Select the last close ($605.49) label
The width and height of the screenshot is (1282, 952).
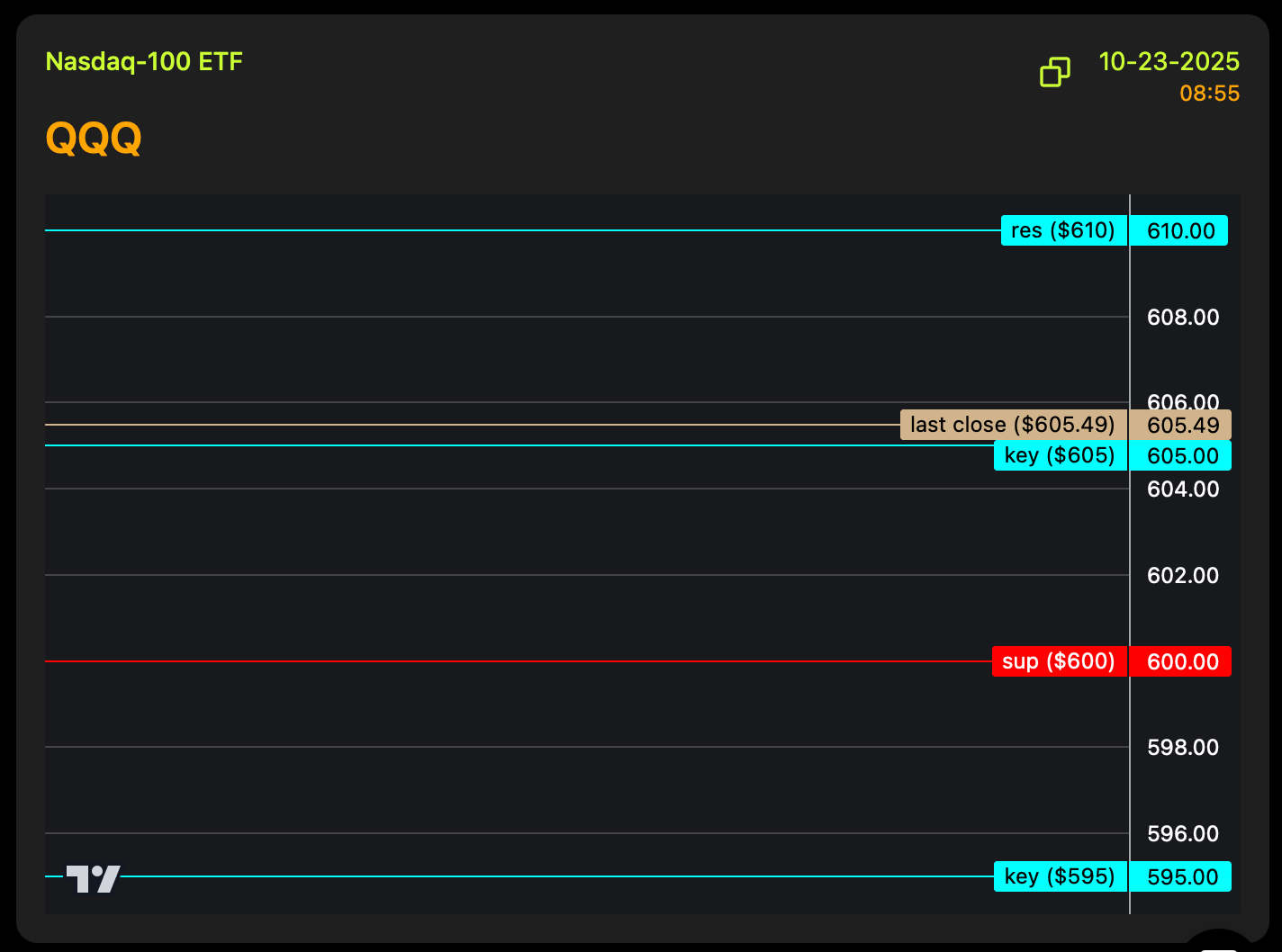pos(1013,425)
